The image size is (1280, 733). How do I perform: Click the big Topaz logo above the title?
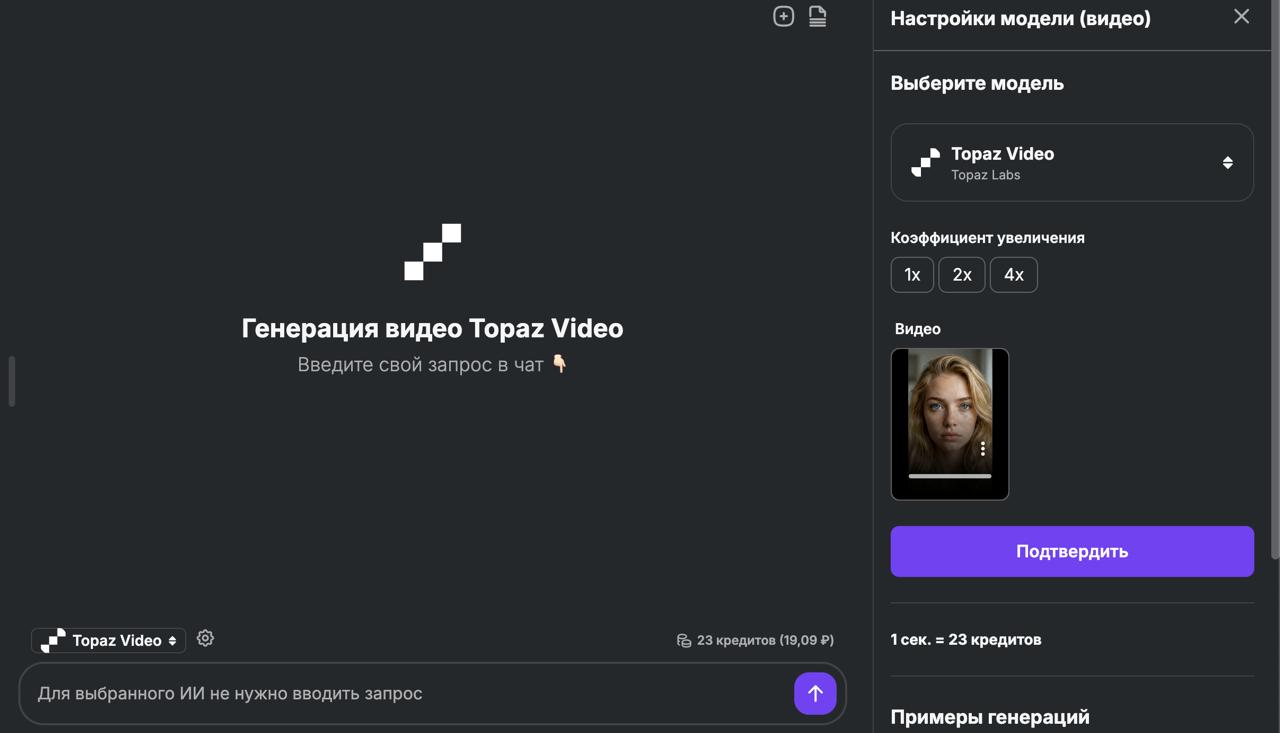tap(432, 253)
